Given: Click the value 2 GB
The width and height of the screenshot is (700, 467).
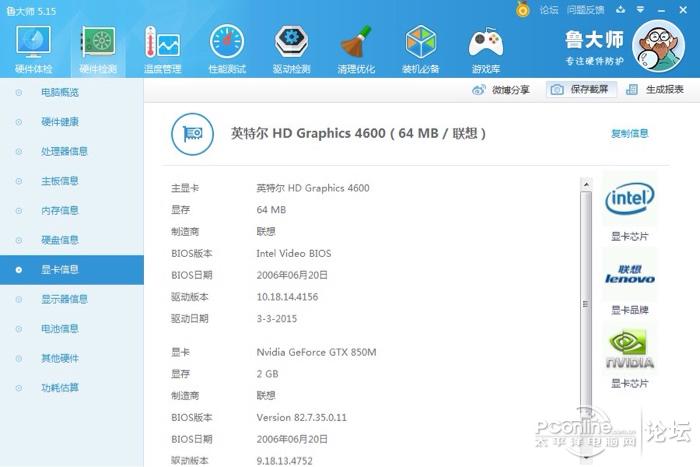Looking at the screenshot, I should 267,374.
